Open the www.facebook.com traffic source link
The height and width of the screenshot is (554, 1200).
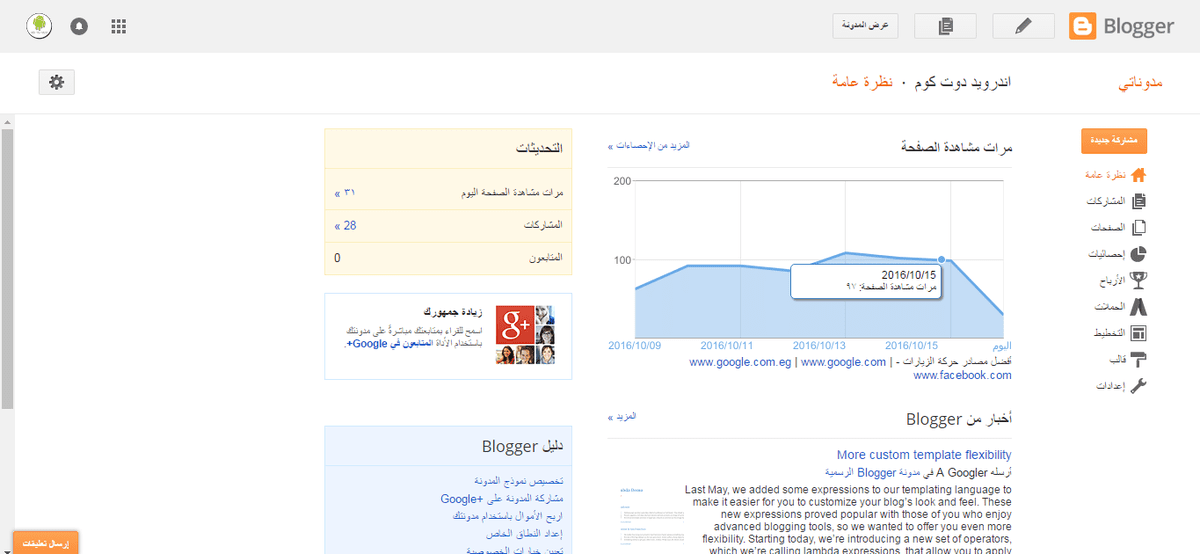[x=962, y=375]
